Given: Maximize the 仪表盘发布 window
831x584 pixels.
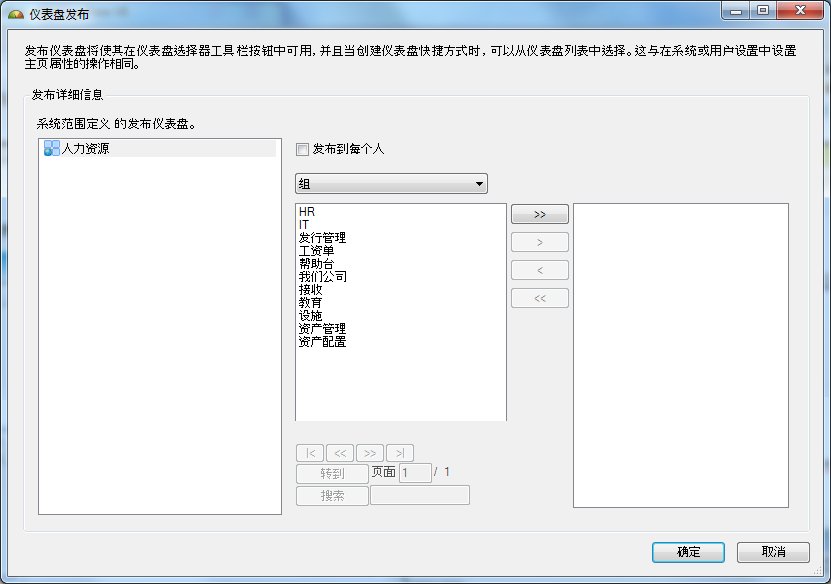Looking at the screenshot, I should (x=763, y=11).
